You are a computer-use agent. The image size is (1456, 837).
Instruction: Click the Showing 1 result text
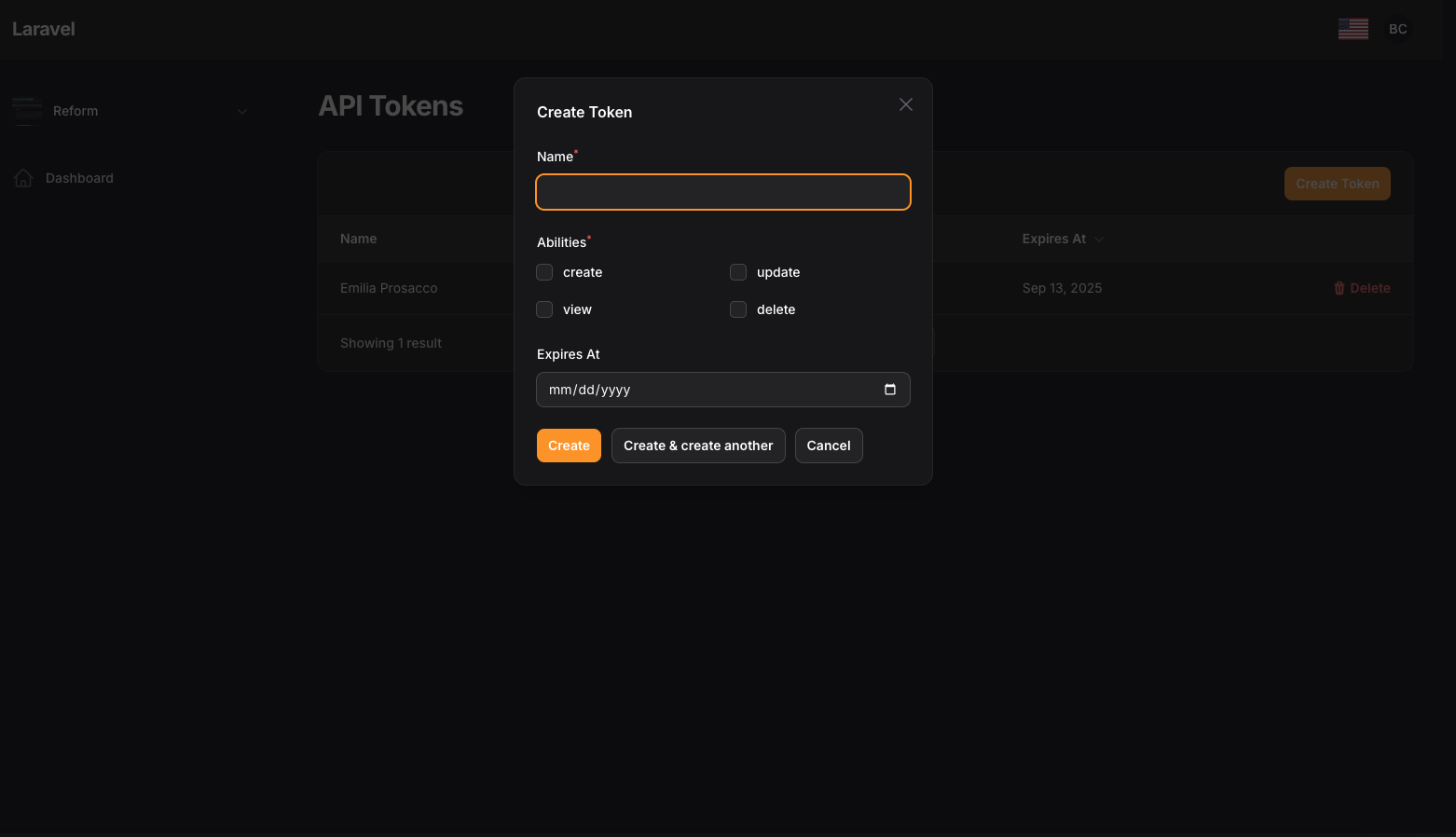(391, 343)
